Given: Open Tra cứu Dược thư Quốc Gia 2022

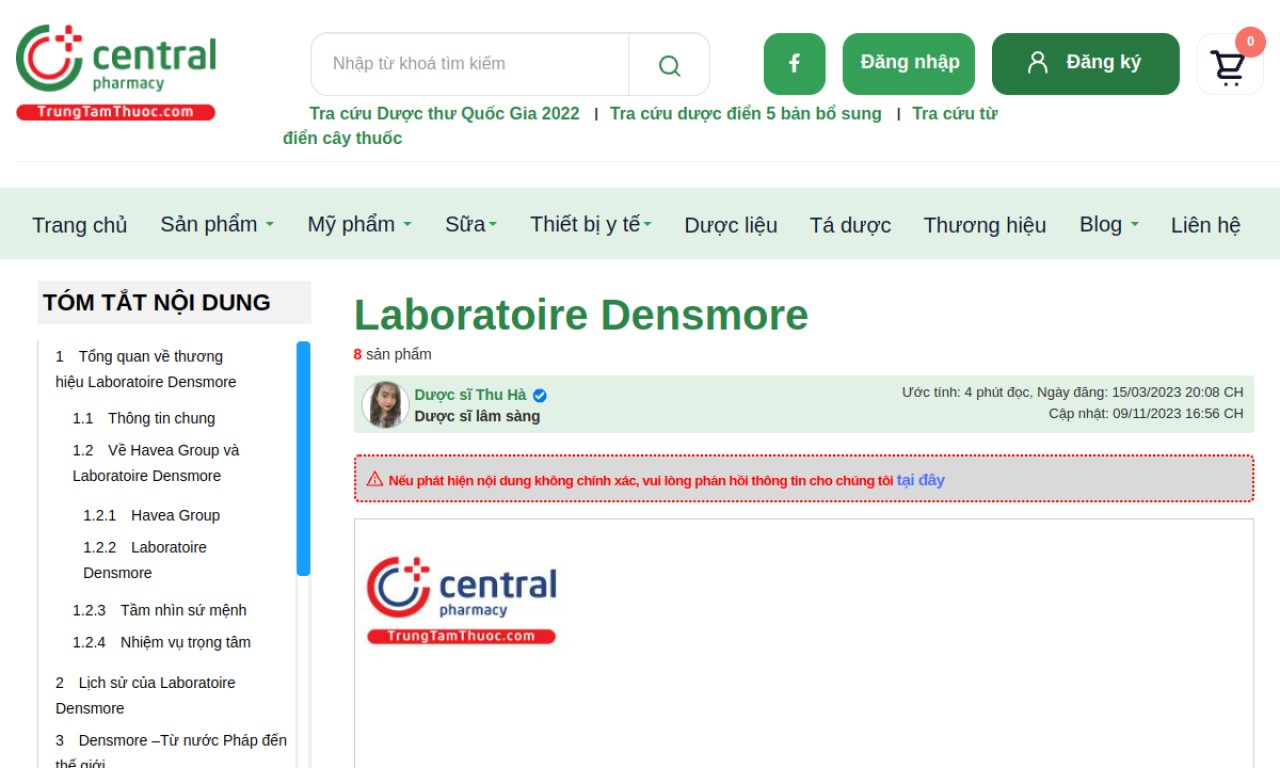Looking at the screenshot, I should tap(444, 113).
